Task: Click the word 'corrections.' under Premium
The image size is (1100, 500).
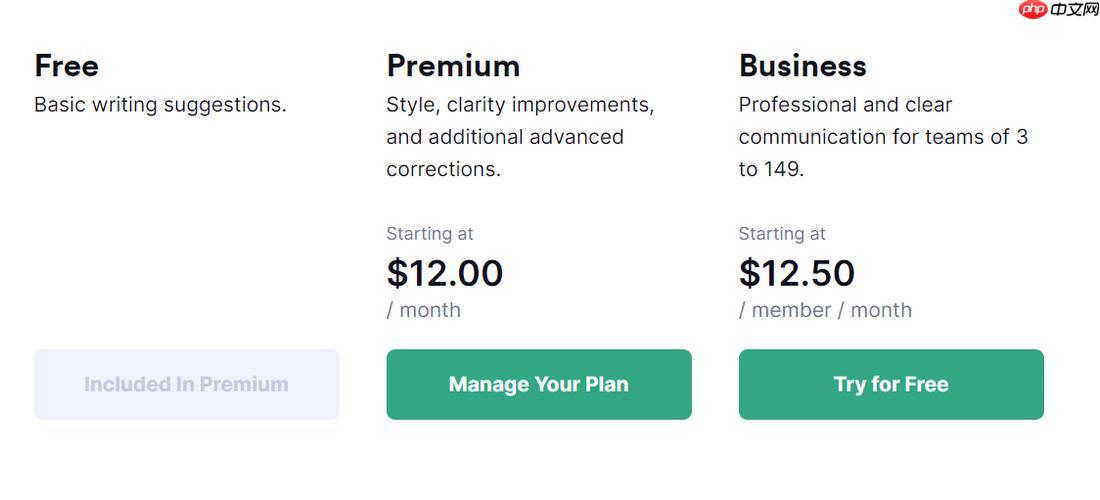Action: pos(443,169)
